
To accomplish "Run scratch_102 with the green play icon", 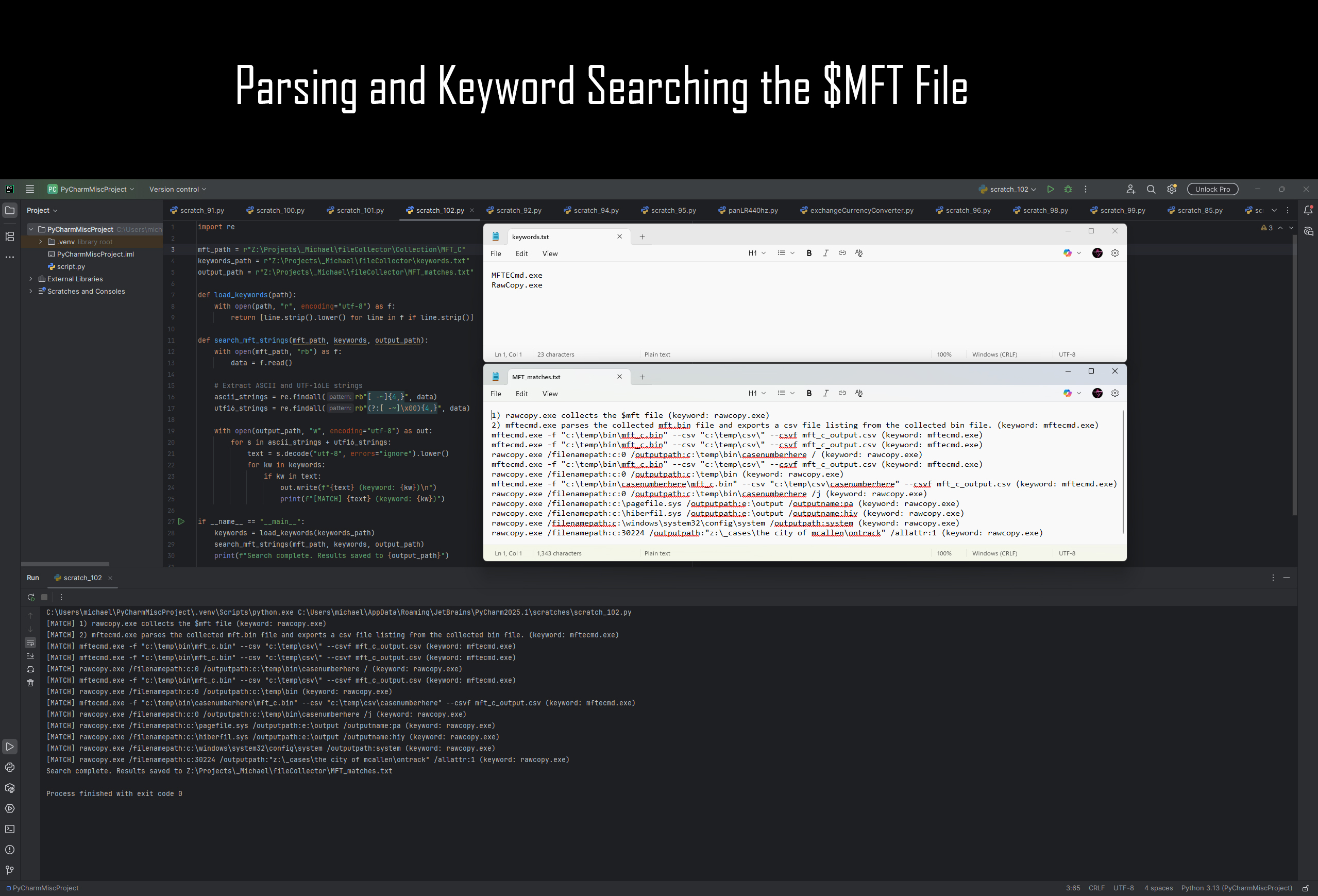I will tap(1050, 190).
